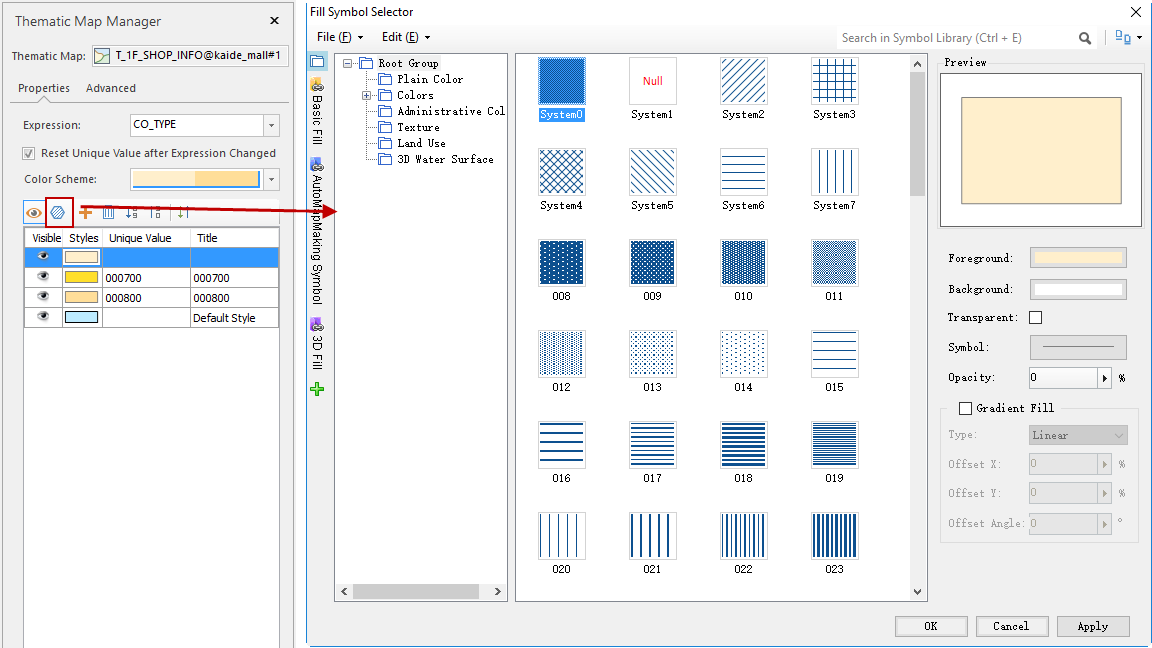Click the green reverse order arrows icon
The image size is (1152, 648).
pyautogui.click(x=181, y=212)
